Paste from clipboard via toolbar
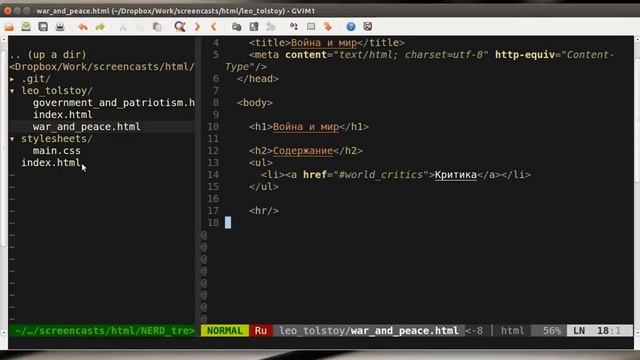 click(157, 27)
